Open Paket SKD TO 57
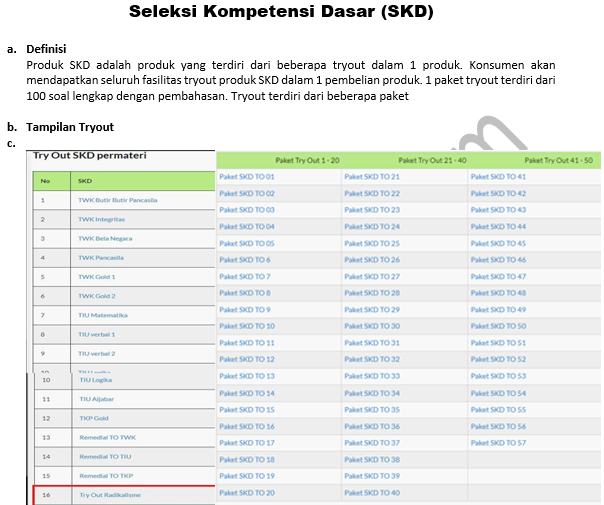Image resolution: width=604 pixels, height=505 pixels. click(x=497, y=442)
